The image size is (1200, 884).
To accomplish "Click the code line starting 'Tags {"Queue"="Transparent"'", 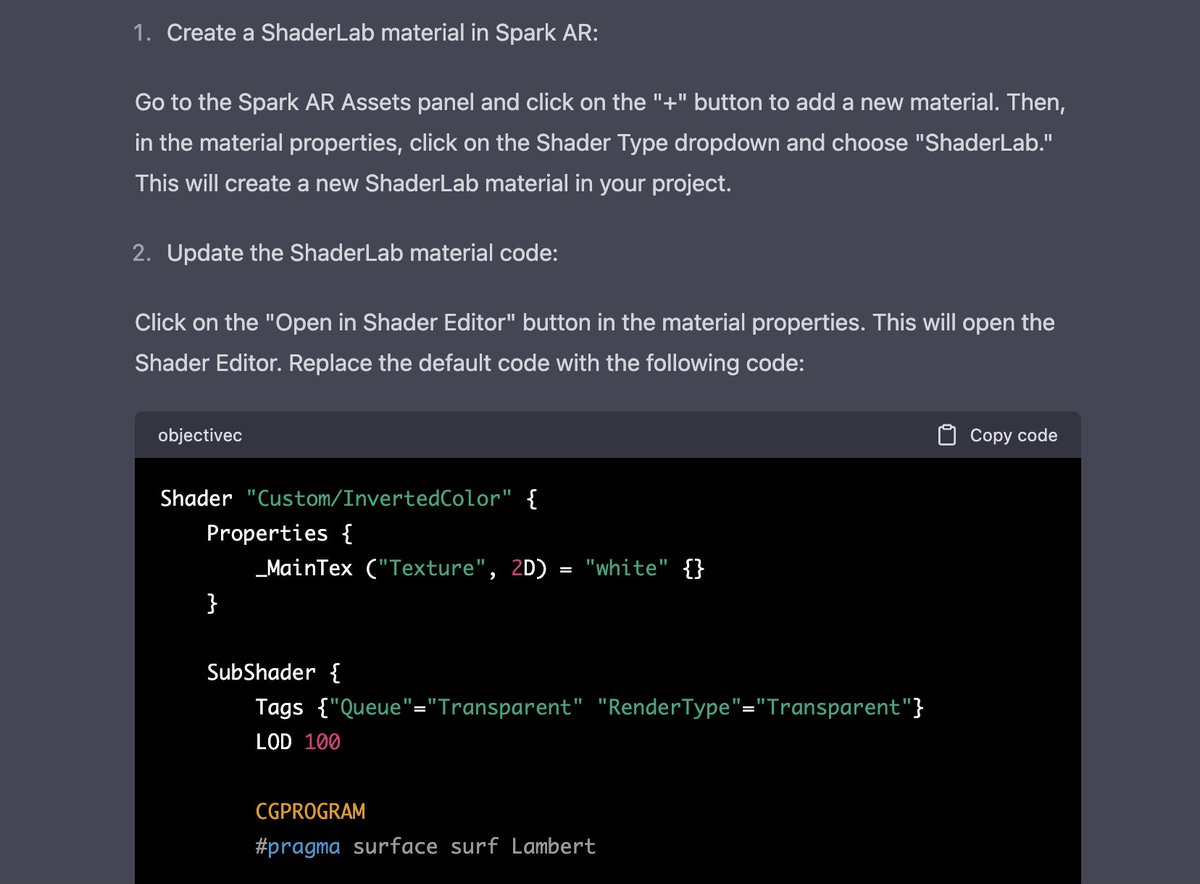I will click(x=589, y=707).
